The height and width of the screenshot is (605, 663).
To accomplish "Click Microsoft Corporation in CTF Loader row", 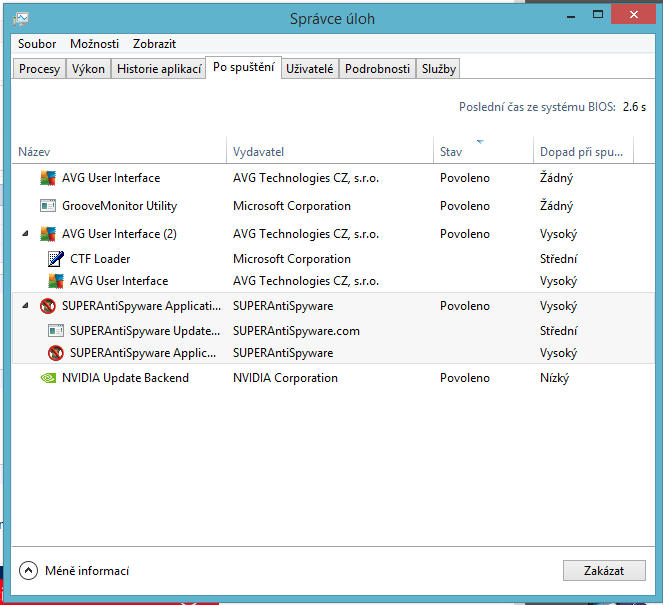I will (x=292, y=259).
